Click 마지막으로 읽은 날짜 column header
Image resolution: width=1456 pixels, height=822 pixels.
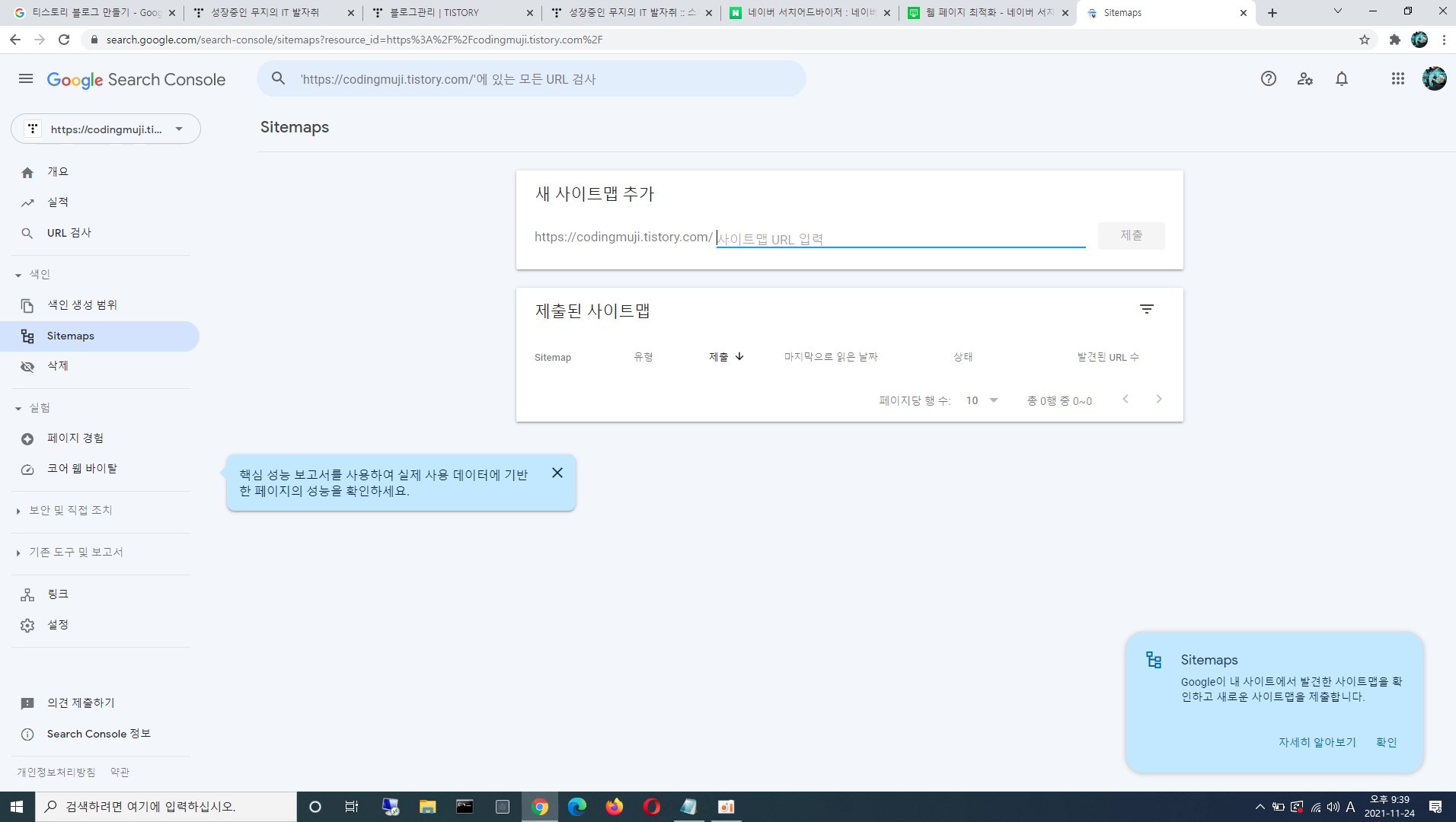pos(831,357)
